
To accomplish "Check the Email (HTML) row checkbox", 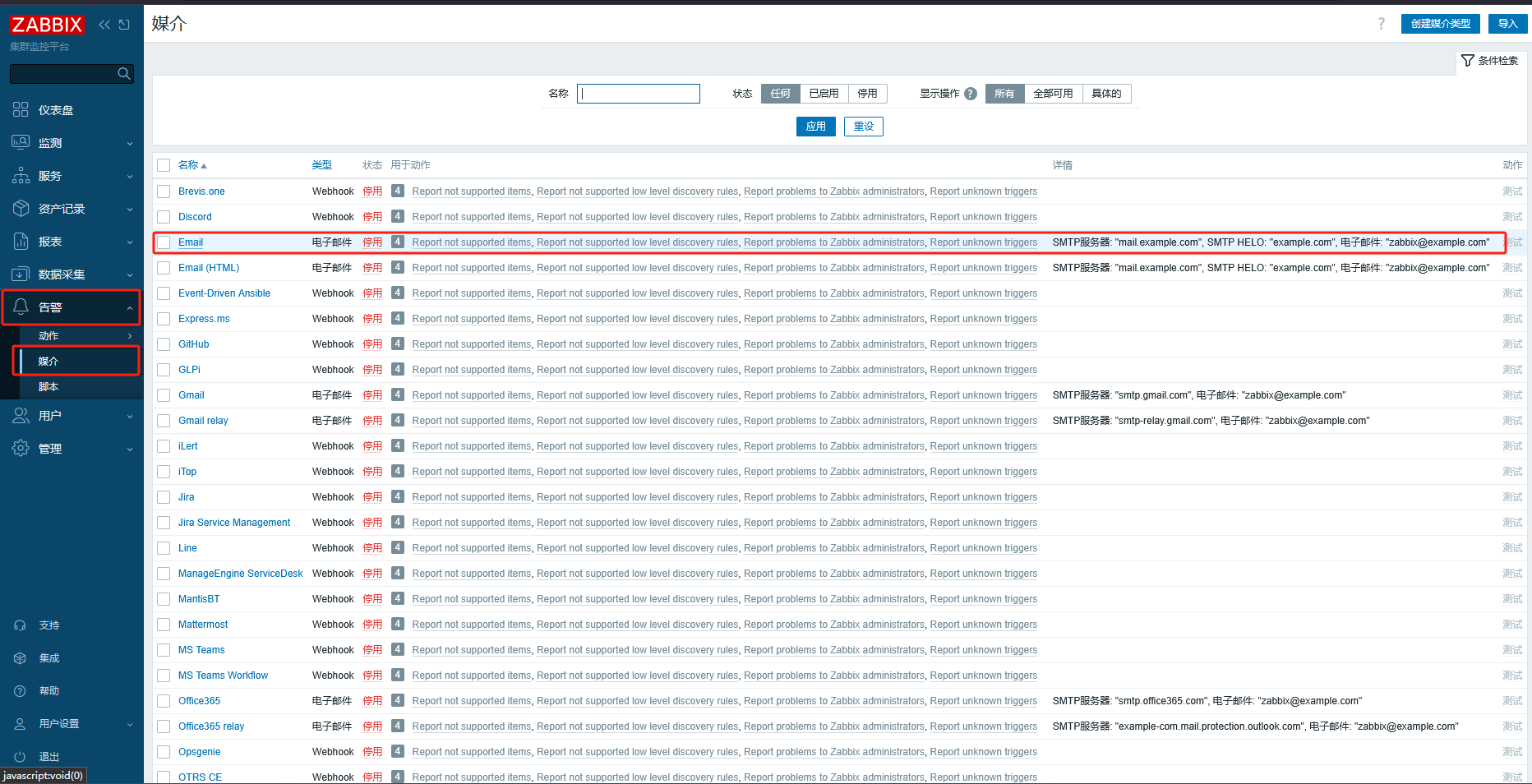I will [164, 268].
